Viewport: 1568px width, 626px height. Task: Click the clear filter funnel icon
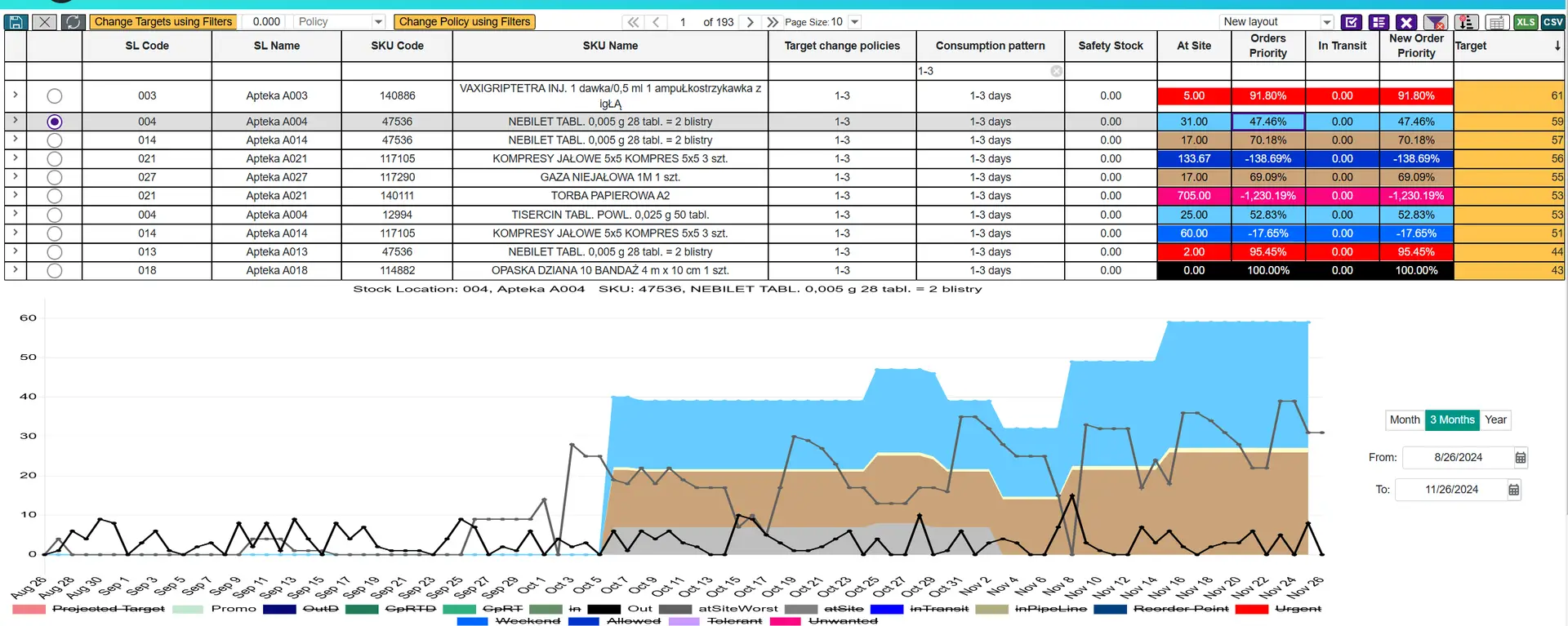(1435, 22)
